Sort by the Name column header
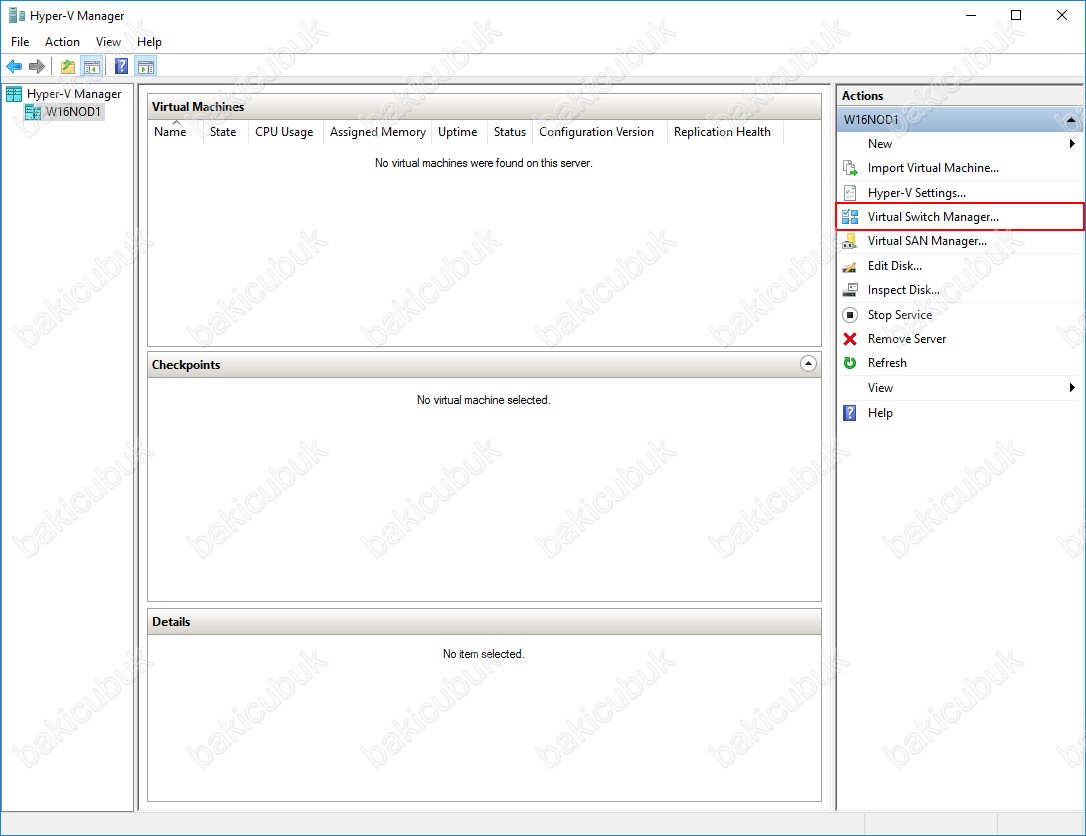This screenshot has height=836, width=1086. click(x=175, y=132)
